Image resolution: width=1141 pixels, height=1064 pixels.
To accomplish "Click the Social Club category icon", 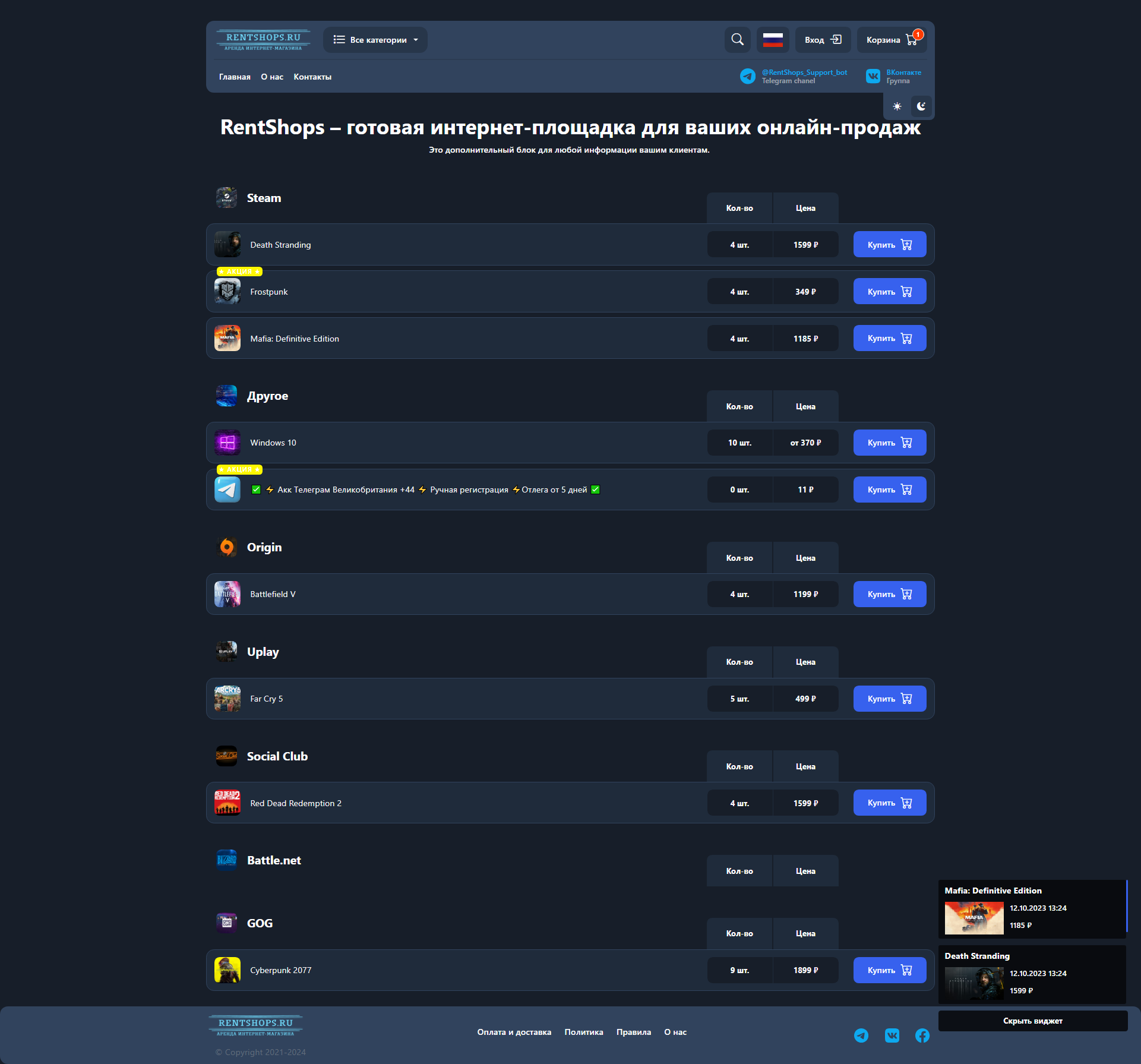I will (227, 756).
